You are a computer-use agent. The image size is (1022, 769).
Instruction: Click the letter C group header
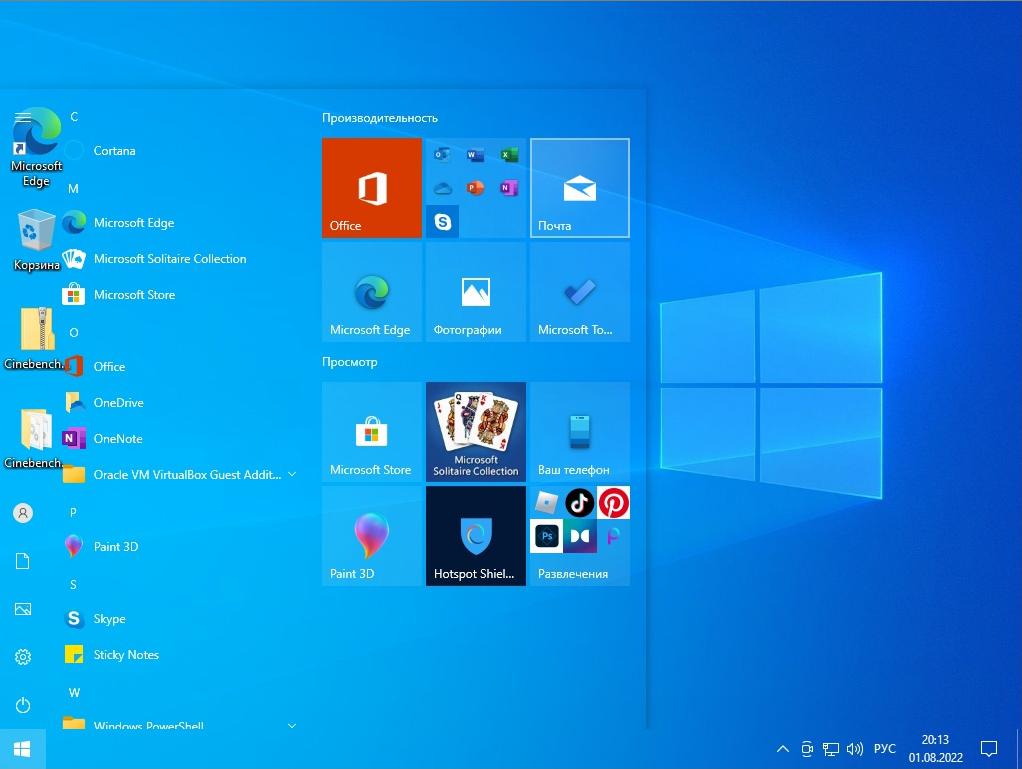click(74, 117)
